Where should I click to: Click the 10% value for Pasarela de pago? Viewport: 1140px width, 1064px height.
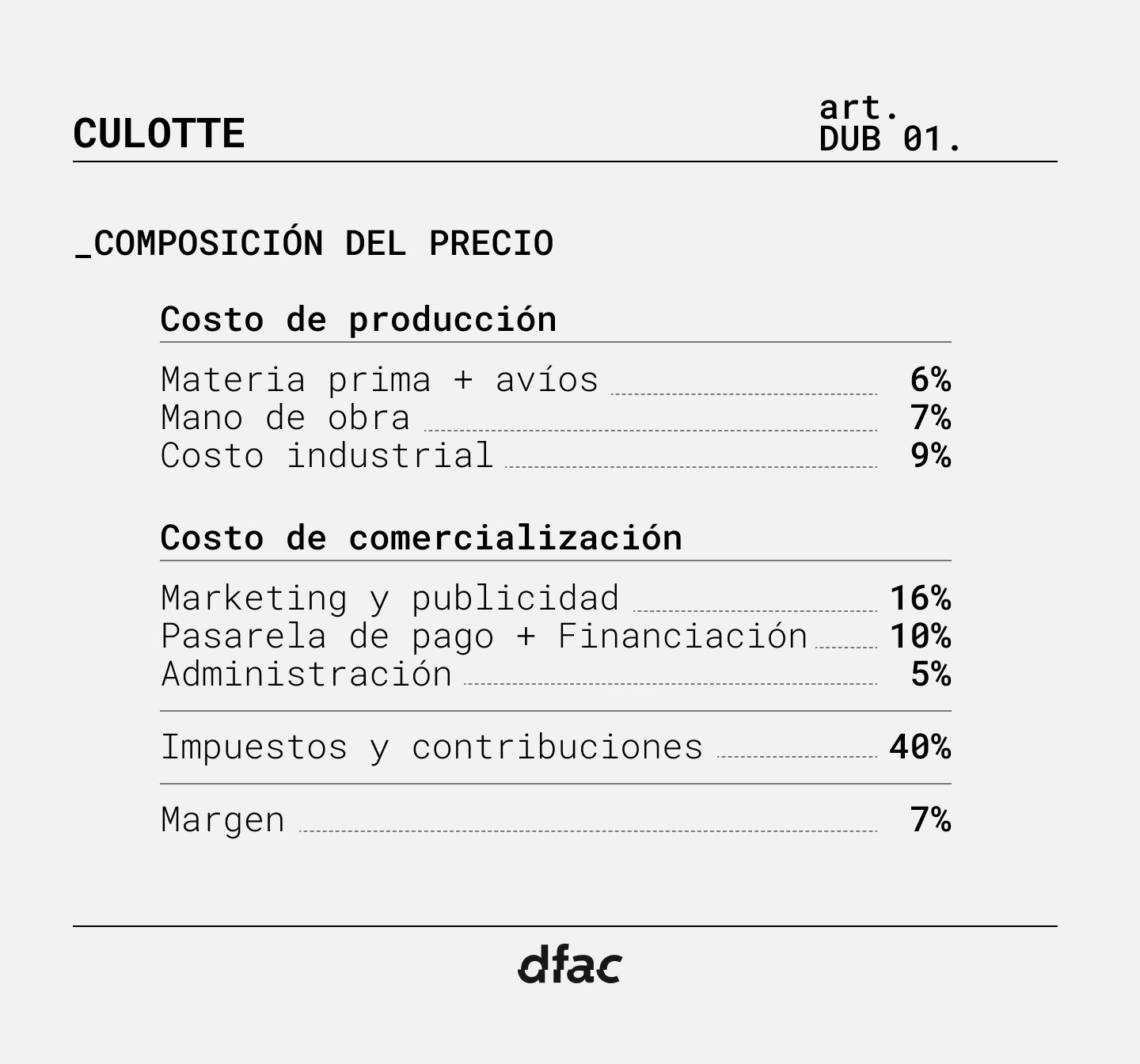(920, 636)
